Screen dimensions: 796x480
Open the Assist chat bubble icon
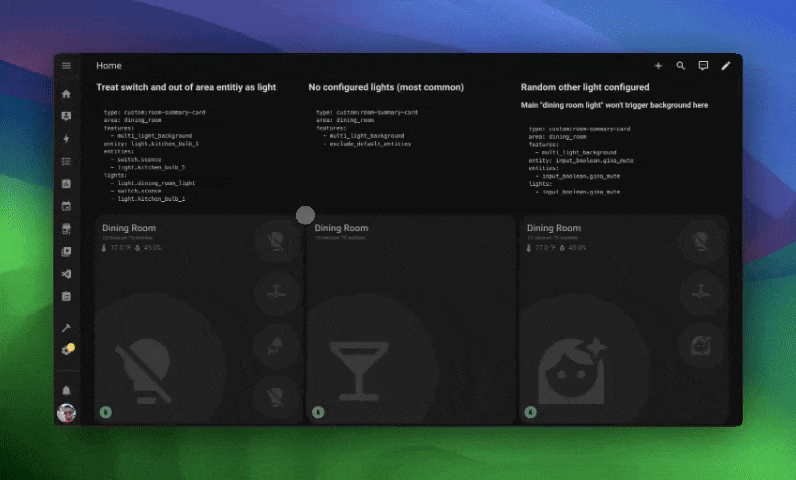click(703, 66)
